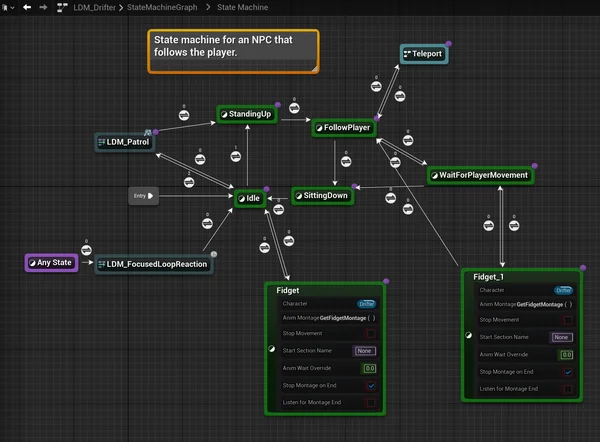Click the State Machine breadcrumb
Image resolution: width=600 pixels, height=442 pixels.
(x=243, y=7)
